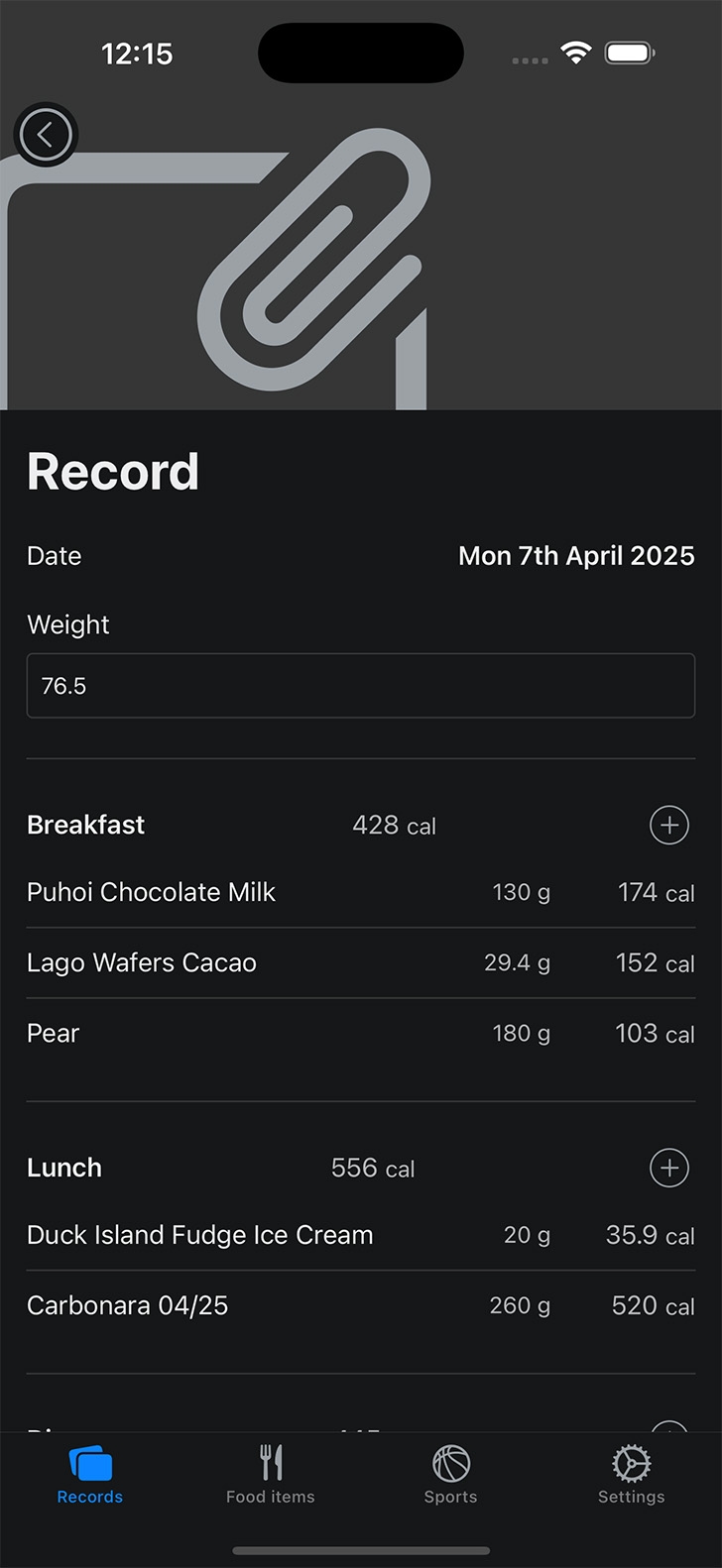Change the date Mon 7th April 2025
This screenshot has height=1568, width=722.
(576, 556)
